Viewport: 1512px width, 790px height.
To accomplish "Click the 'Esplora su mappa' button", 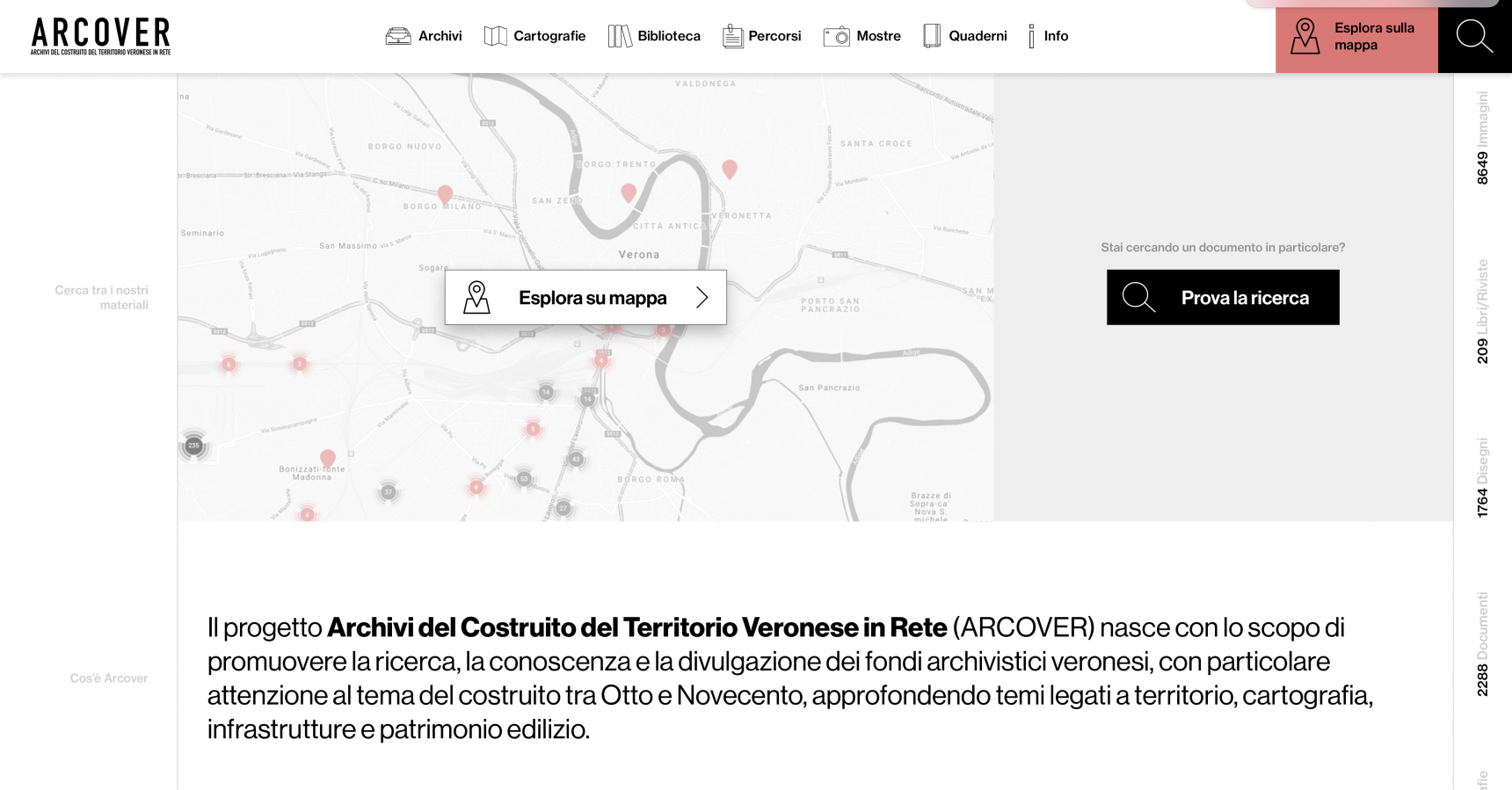I will coord(585,297).
